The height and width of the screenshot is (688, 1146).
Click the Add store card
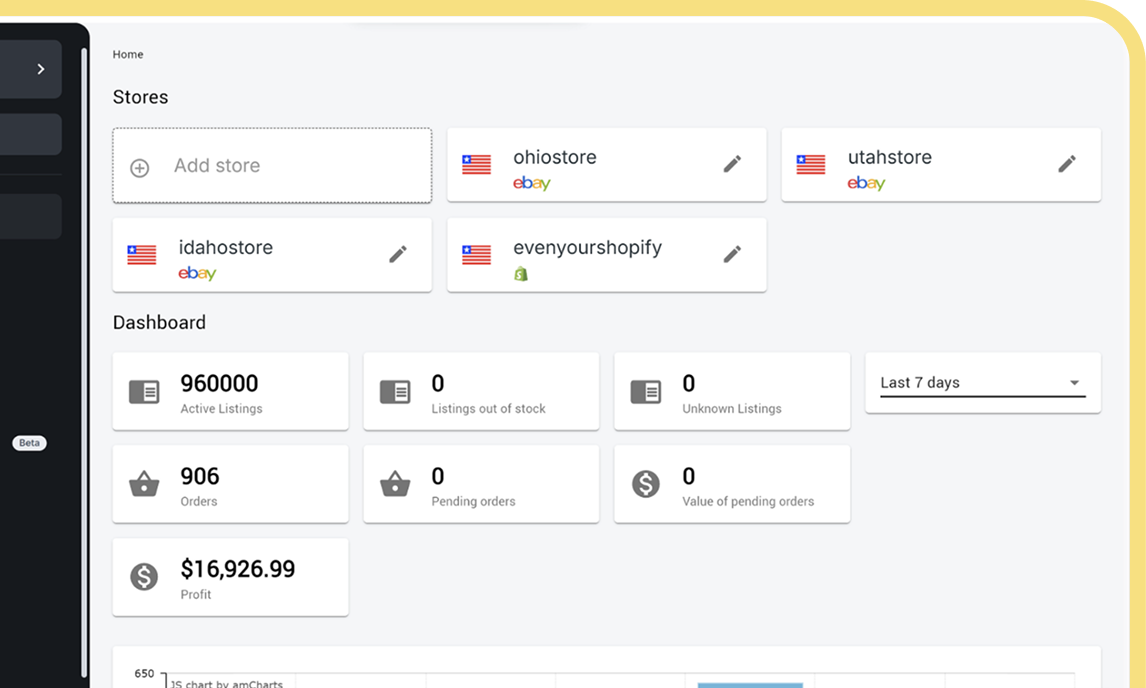[x=271, y=166]
